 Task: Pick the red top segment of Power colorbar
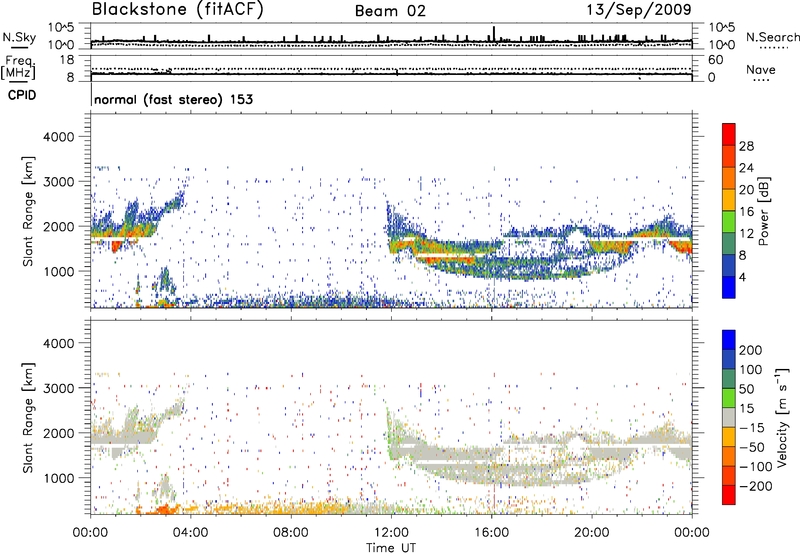729,135
